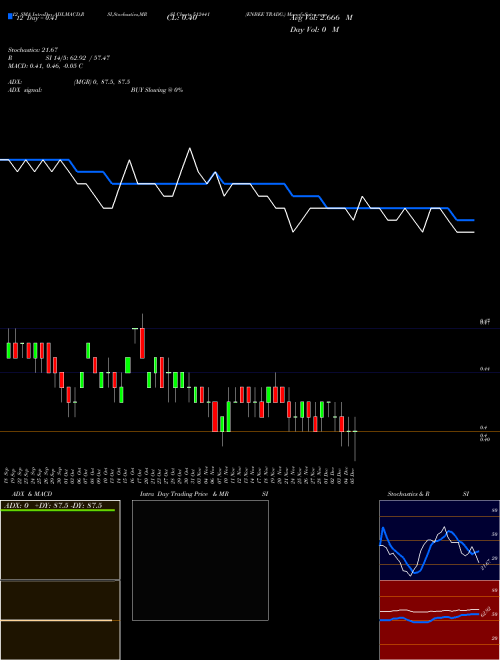Click the 'Day Vol: 0 M' text
The height and width of the screenshot is (660, 500).
[314, 29]
